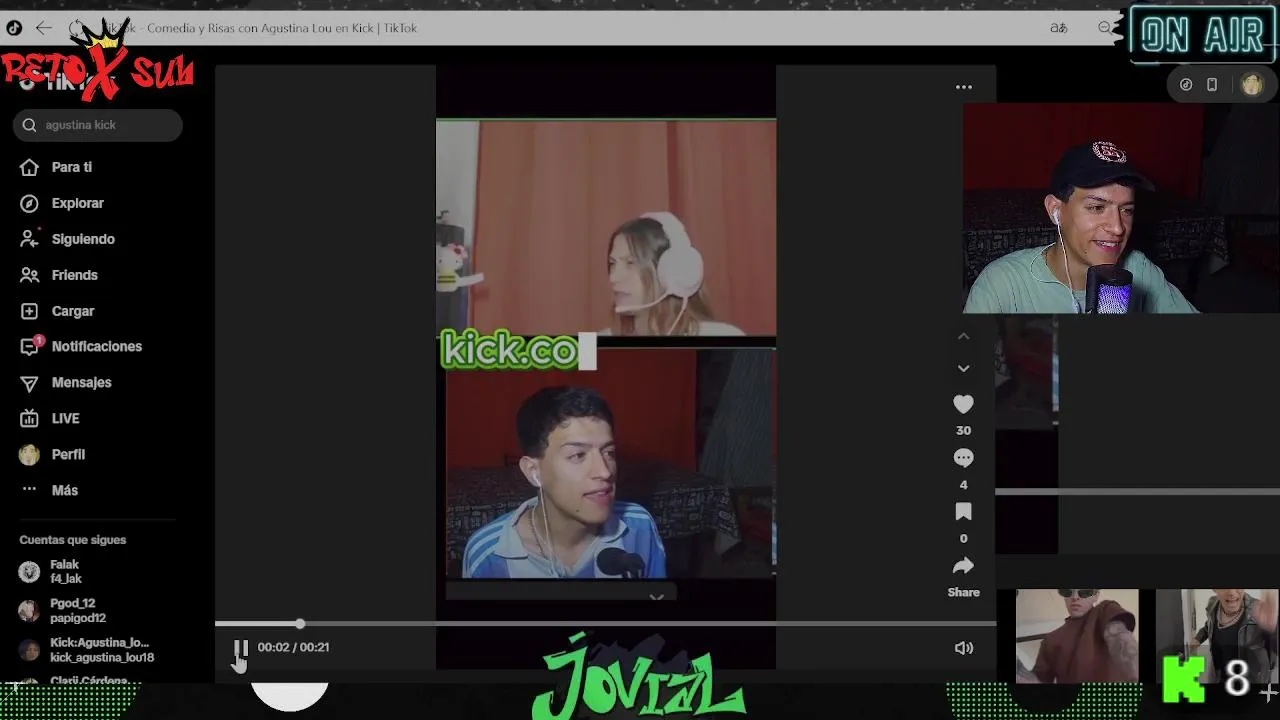Screen dimensions: 1280x720
Task: Click the comment count 4
Action: pyautogui.click(x=963, y=485)
